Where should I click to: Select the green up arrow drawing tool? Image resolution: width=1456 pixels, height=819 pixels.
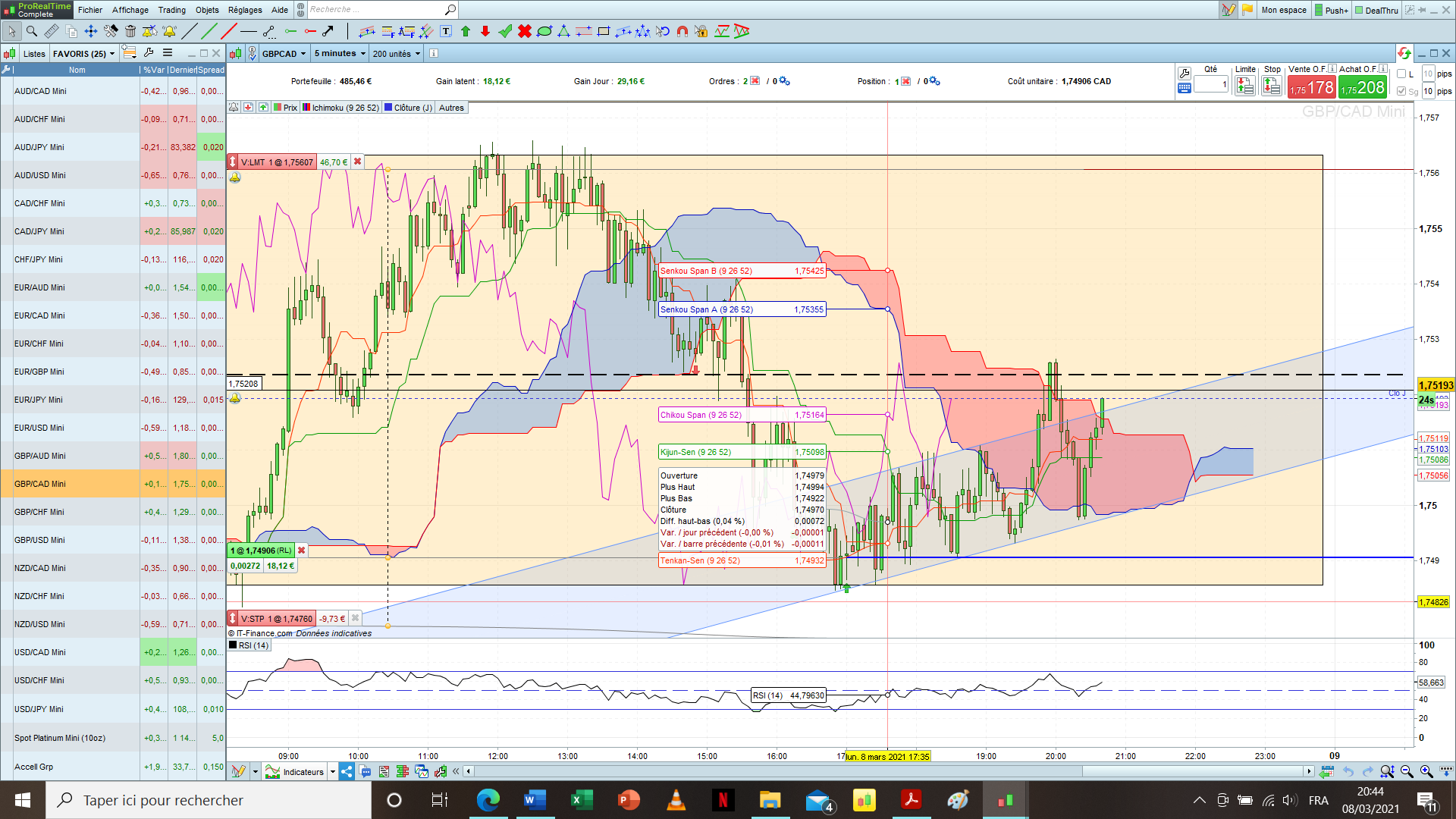click(x=466, y=31)
